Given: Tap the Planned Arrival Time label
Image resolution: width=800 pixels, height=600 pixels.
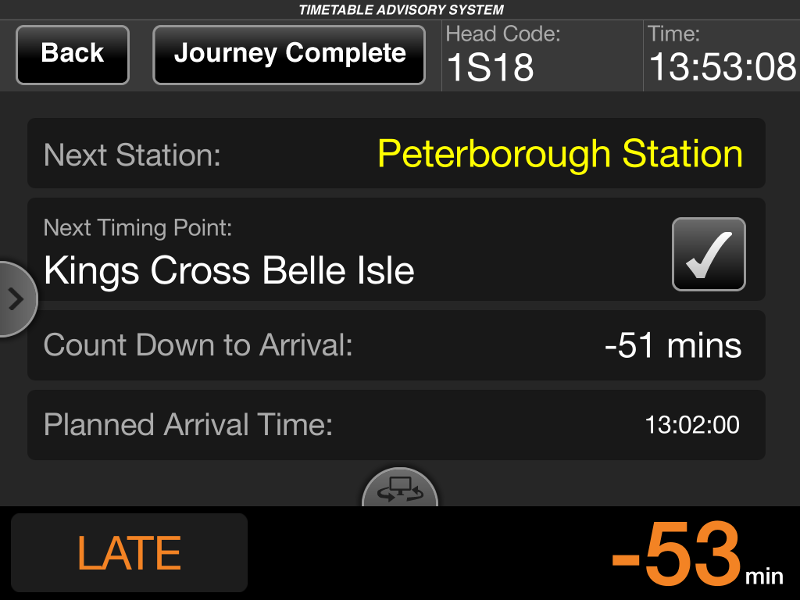Looking at the screenshot, I should [x=188, y=425].
